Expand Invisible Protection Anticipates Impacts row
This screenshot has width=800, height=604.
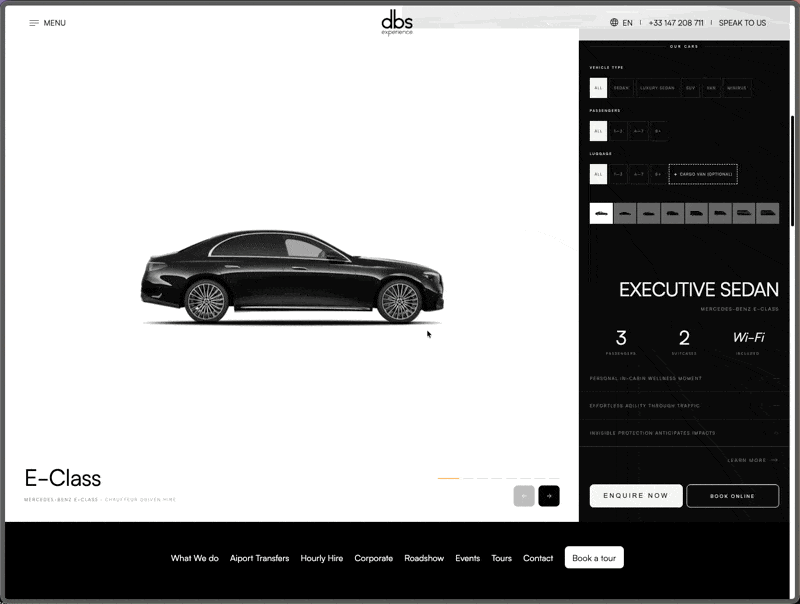click(x=684, y=433)
